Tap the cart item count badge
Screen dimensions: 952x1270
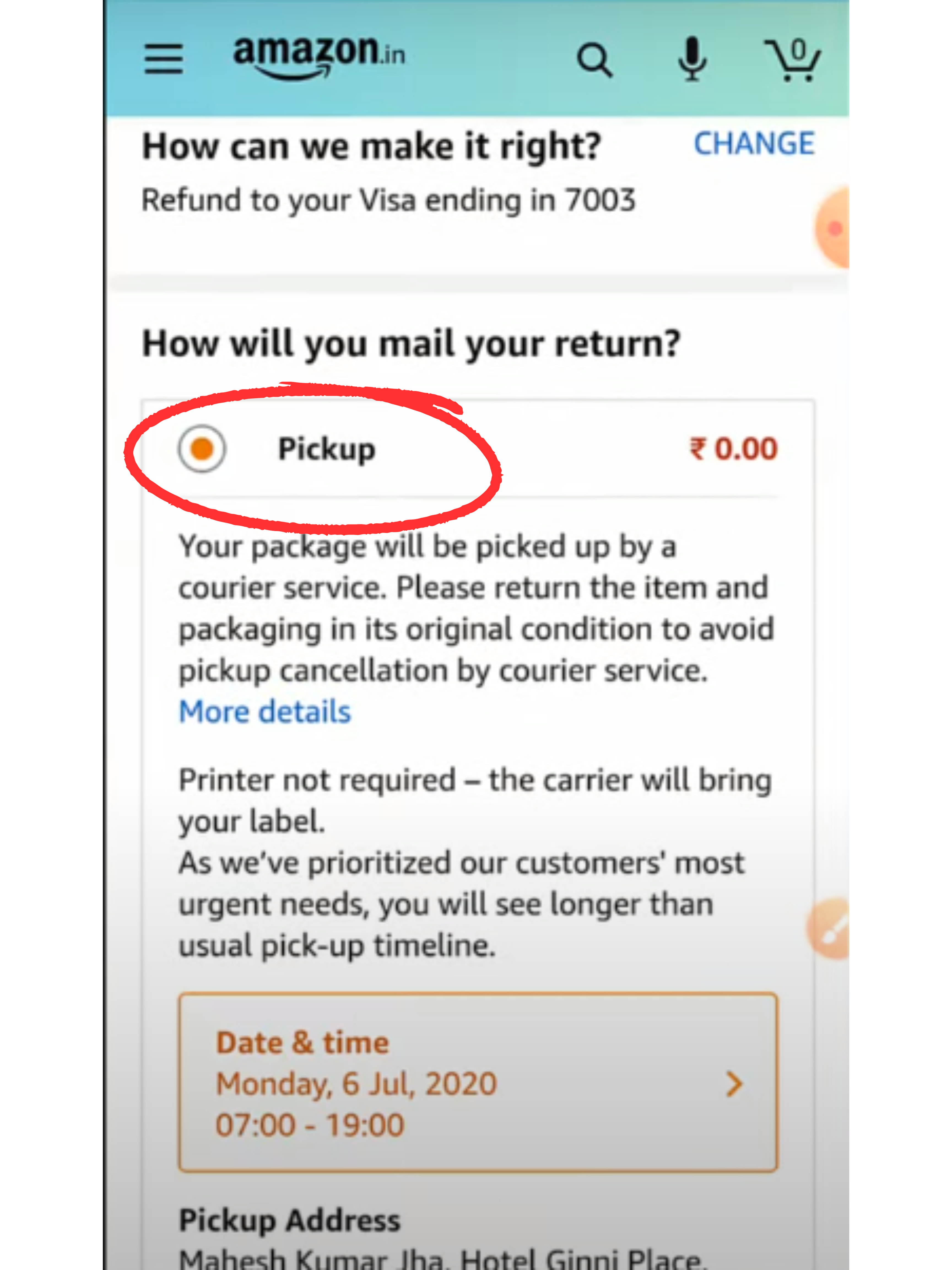(x=798, y=50)
